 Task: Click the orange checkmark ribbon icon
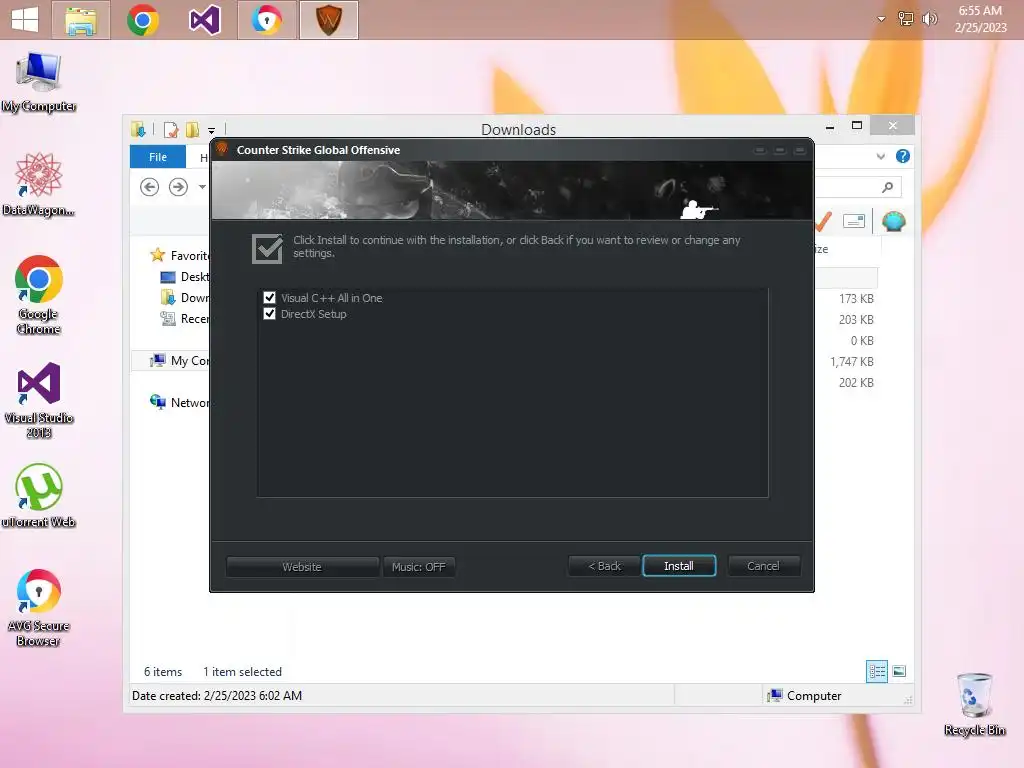(x=824, y=221)
